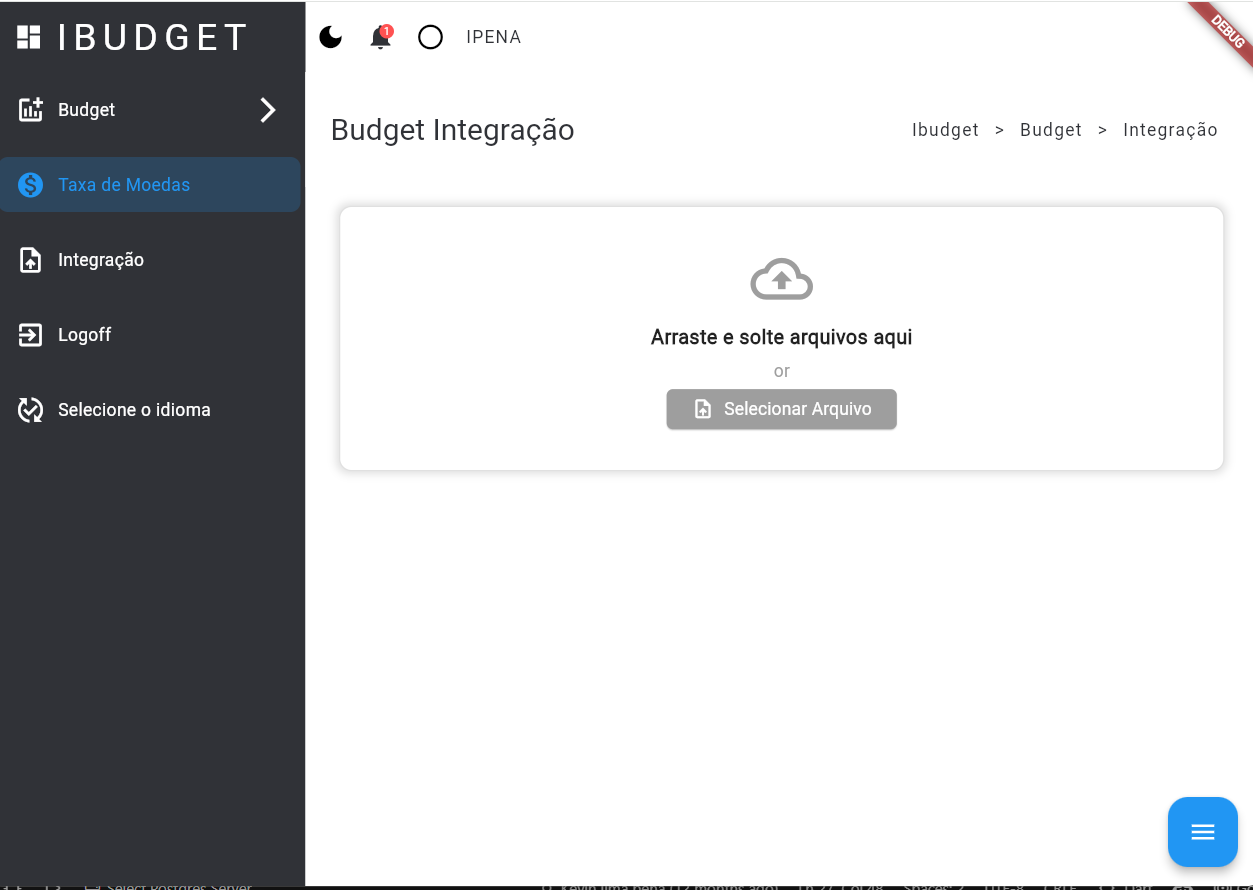Click the language sync icon in sidebar

[31, 410]
